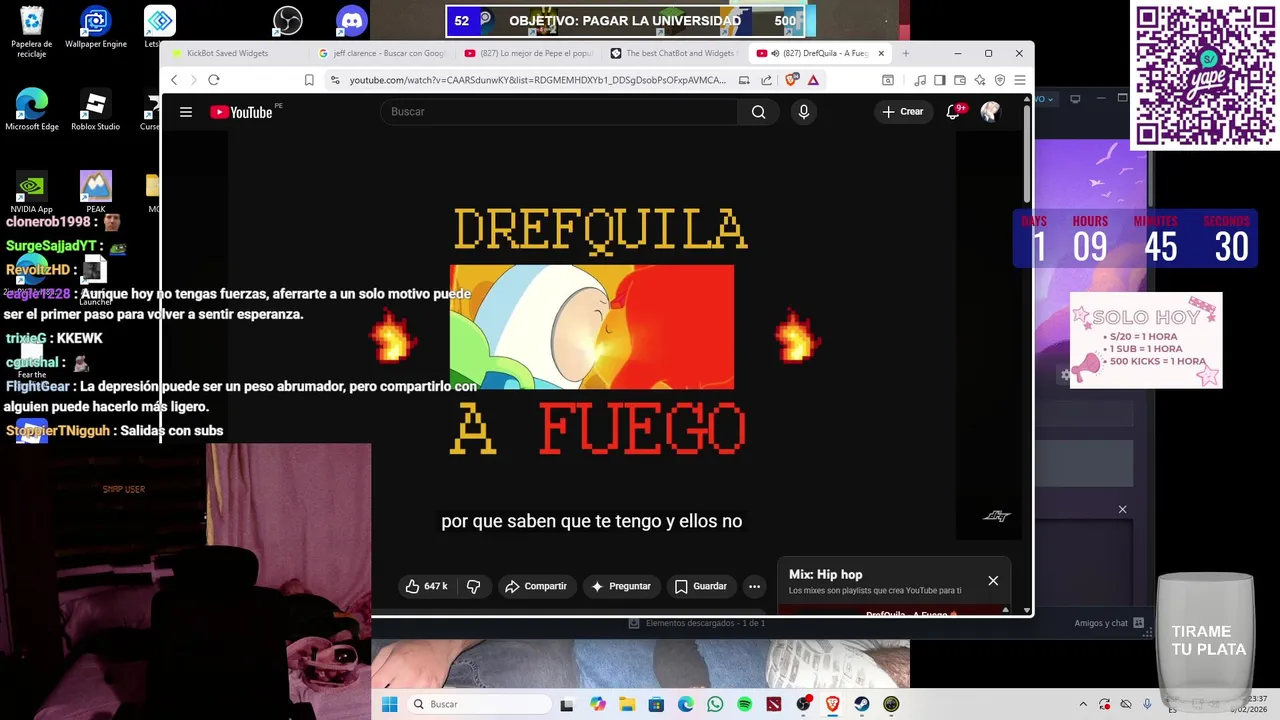Close the DrefQuila - A Fuego tab

[x=881, y=53]
